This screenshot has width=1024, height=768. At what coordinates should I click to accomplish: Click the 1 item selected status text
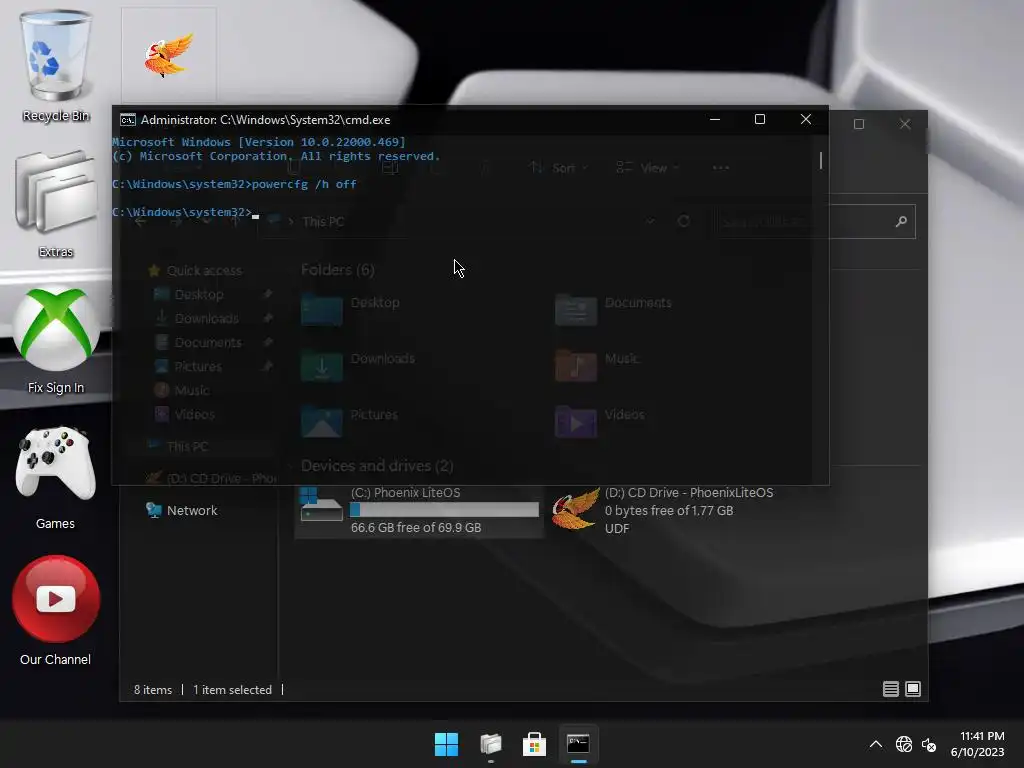(x=232, y=690)
